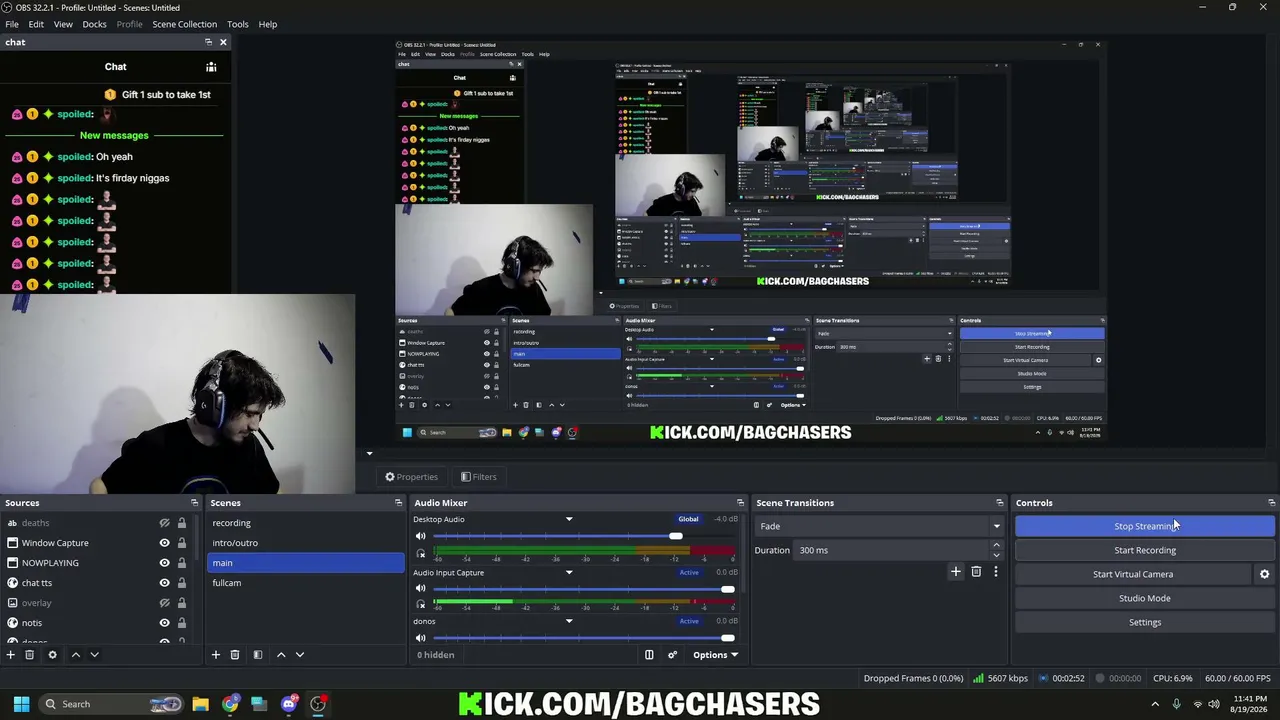Click the Stop Streaming button

tap(1145, 526)
